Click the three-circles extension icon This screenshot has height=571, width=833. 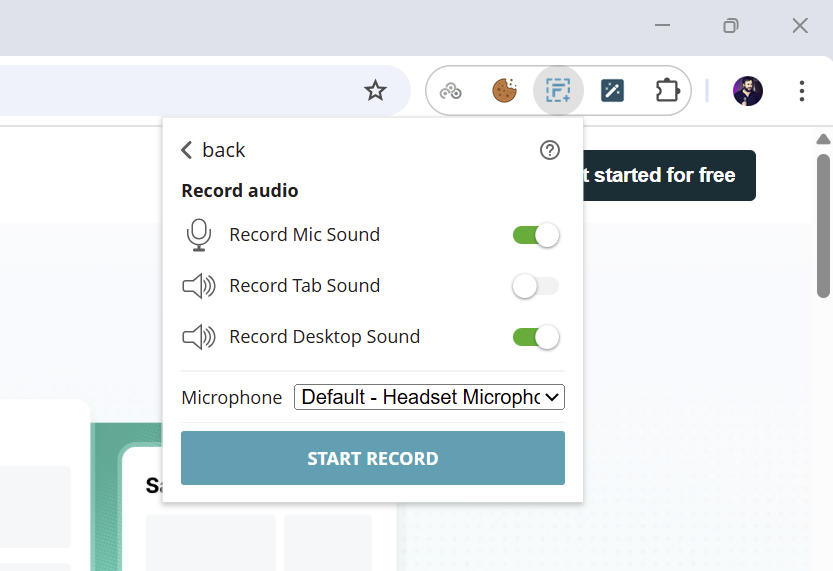click(450, 91)
